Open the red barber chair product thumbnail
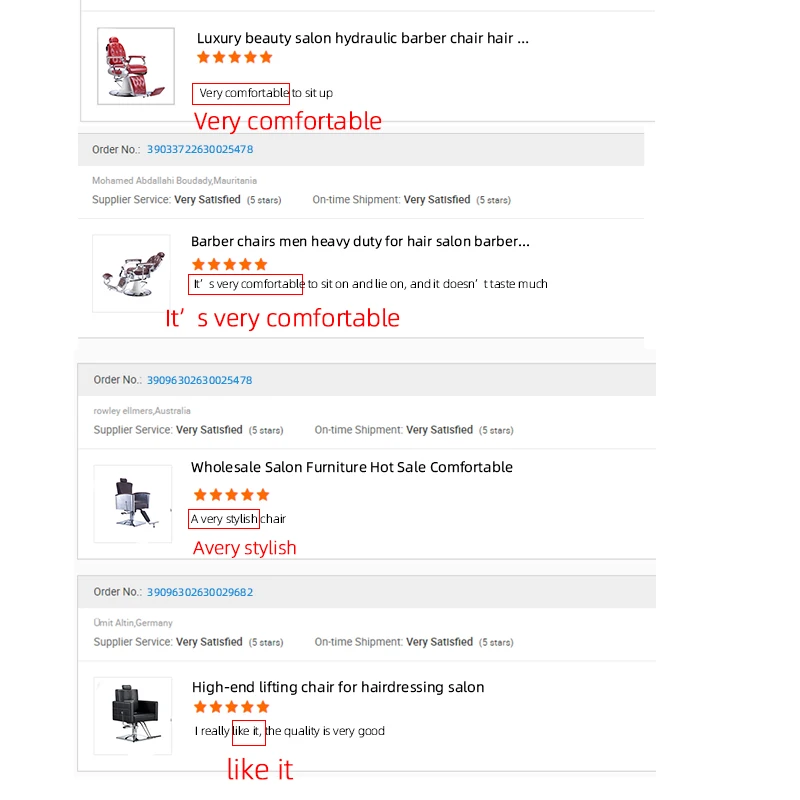Image resolution: width=800 pixels, height=800 pixels. (135, 66)
